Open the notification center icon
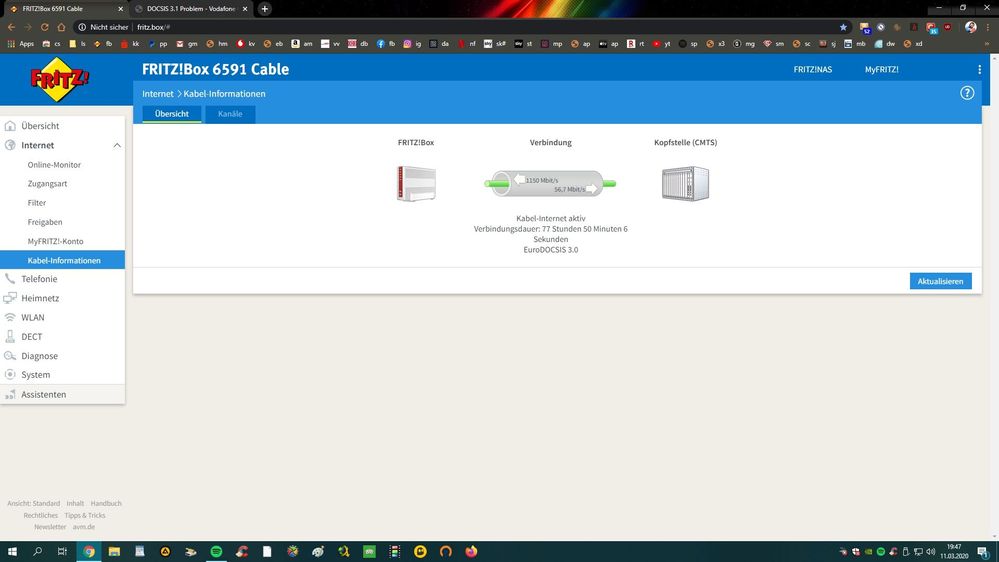This screenshot has width=999, height=562. tap(983, 552)
